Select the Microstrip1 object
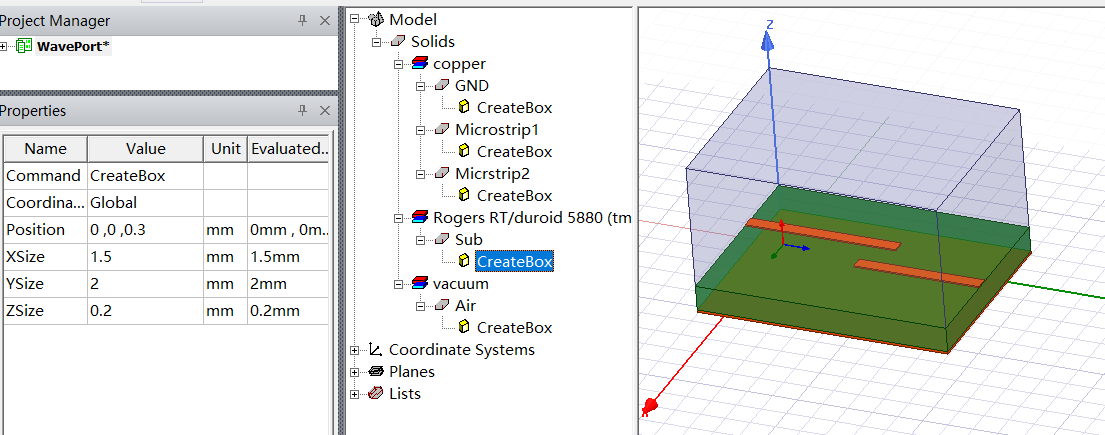This screenshot has height=435, width=1105. (497, 130)
